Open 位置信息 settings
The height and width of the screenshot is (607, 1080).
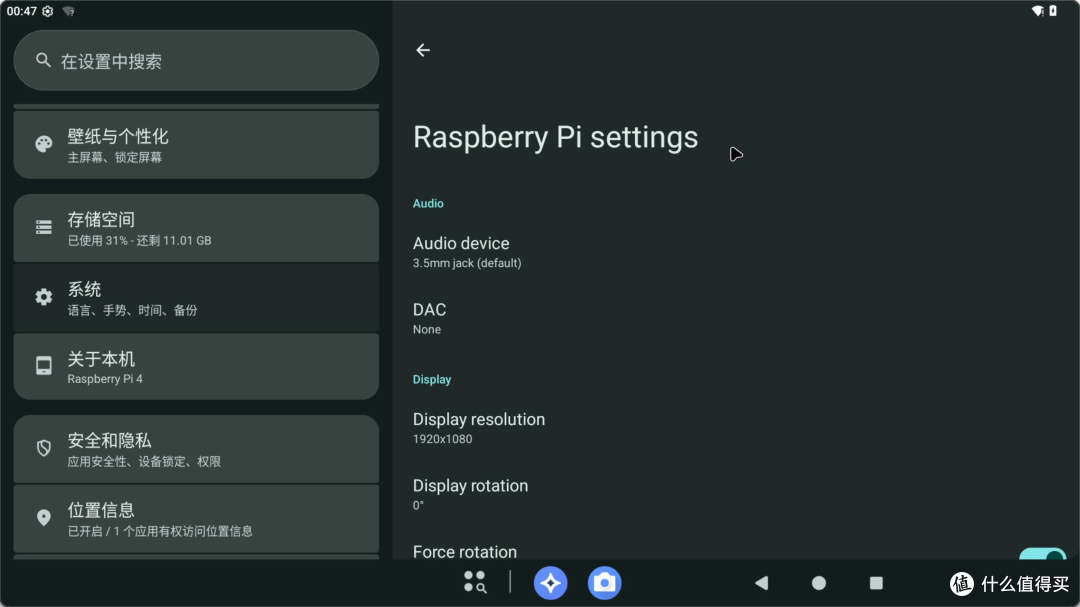click(x=196, y=519)
